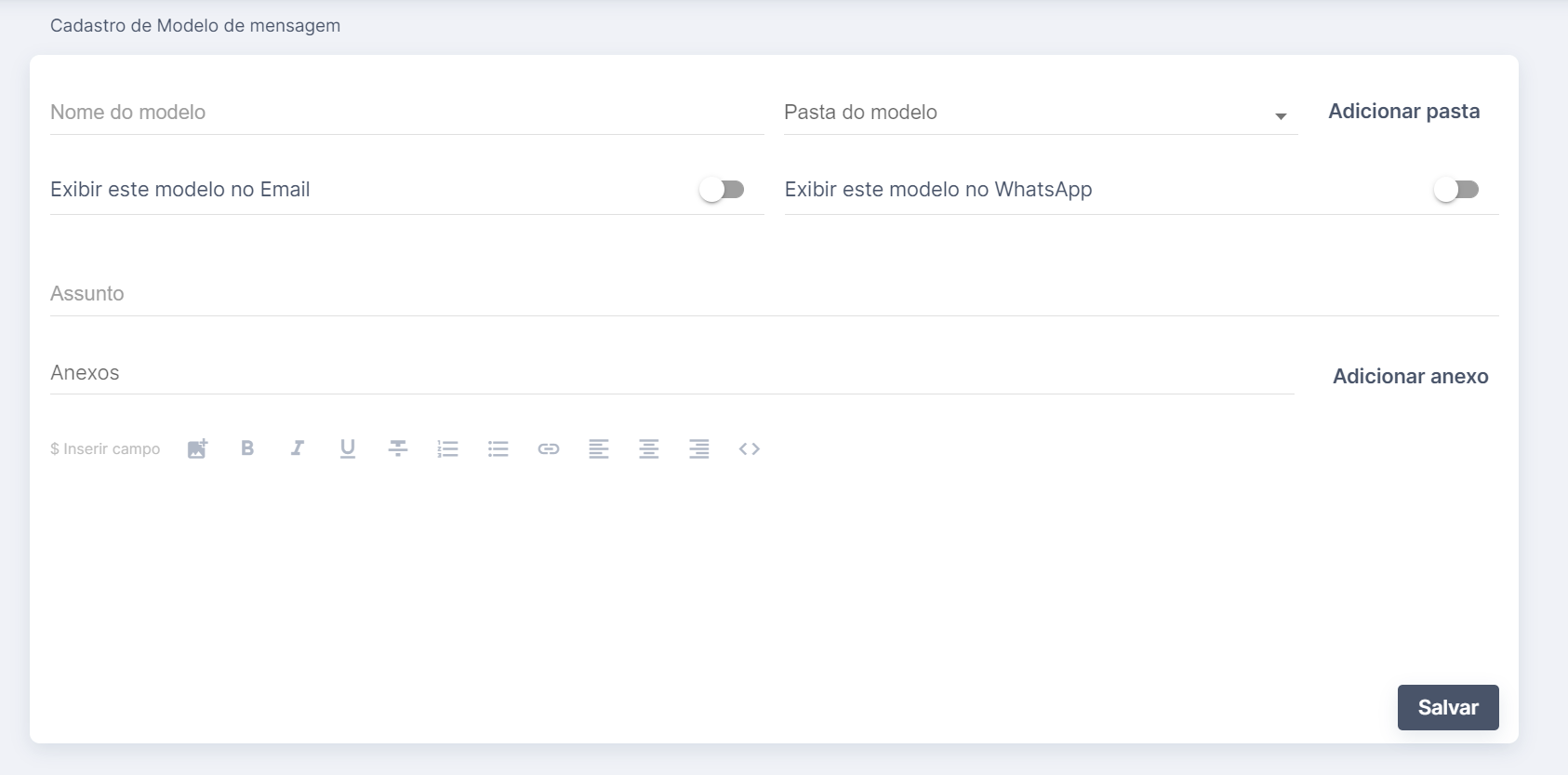Insert a hyperlink in the message
This screenshot has width=1568, height=775.
point(549,448)
